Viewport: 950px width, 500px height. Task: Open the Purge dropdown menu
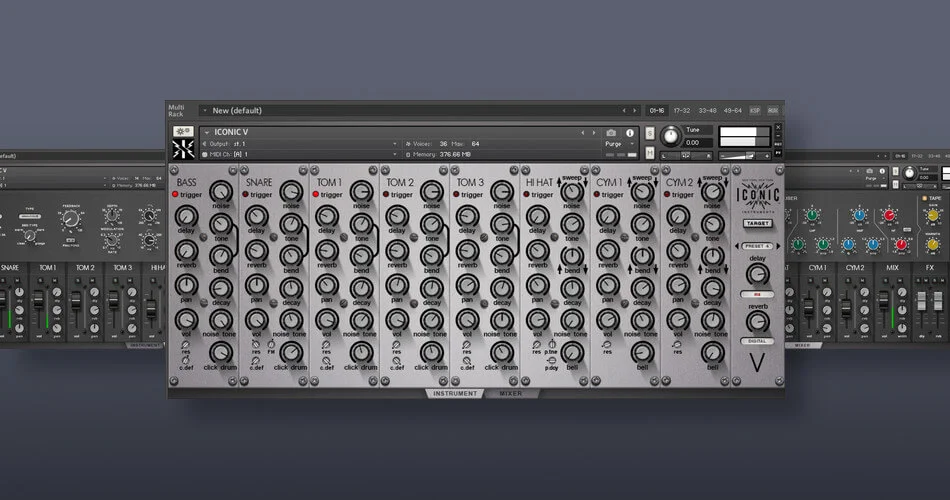[x=620, y=144]
